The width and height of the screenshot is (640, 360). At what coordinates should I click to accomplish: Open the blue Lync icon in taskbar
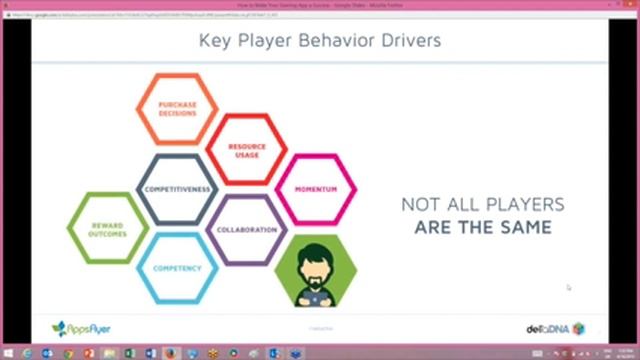pyautogui.click(x=274, y=353)
